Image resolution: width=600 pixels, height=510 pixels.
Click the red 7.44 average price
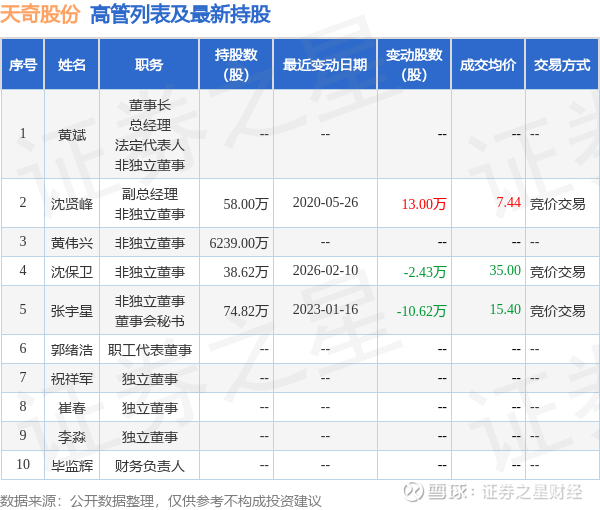(x=509, y=202)
